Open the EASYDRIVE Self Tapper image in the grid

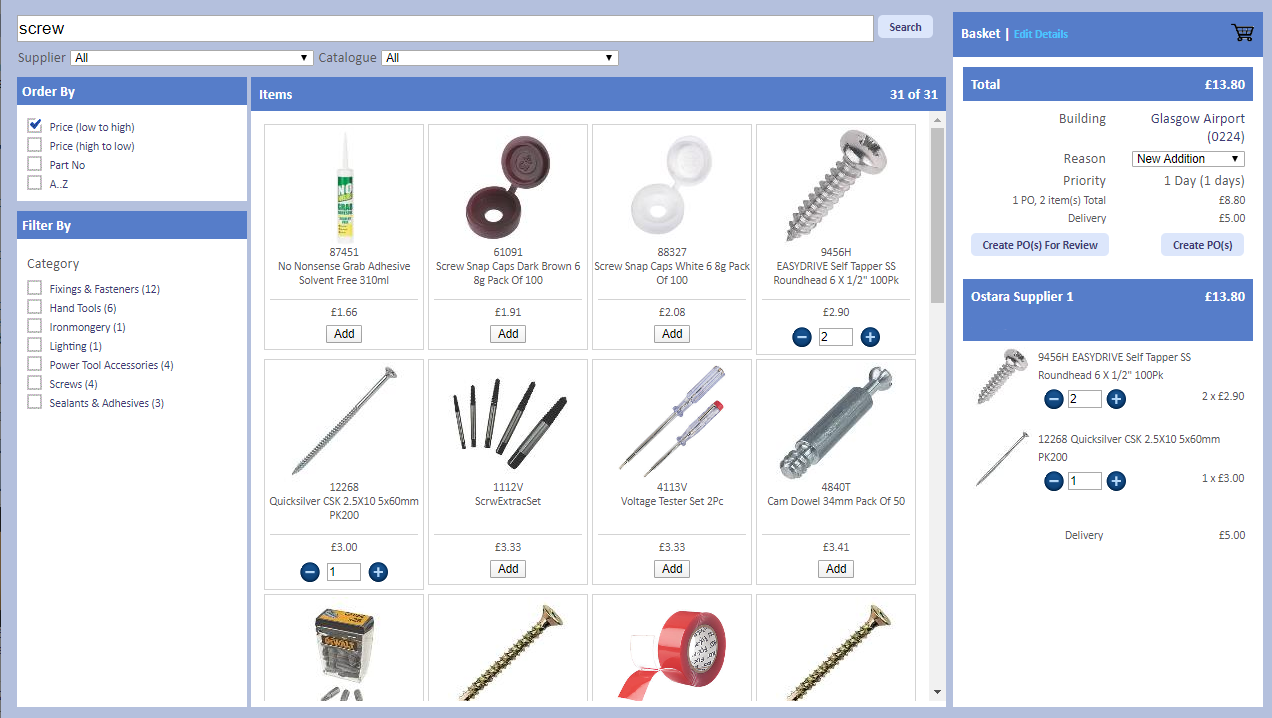click(836, 186)
